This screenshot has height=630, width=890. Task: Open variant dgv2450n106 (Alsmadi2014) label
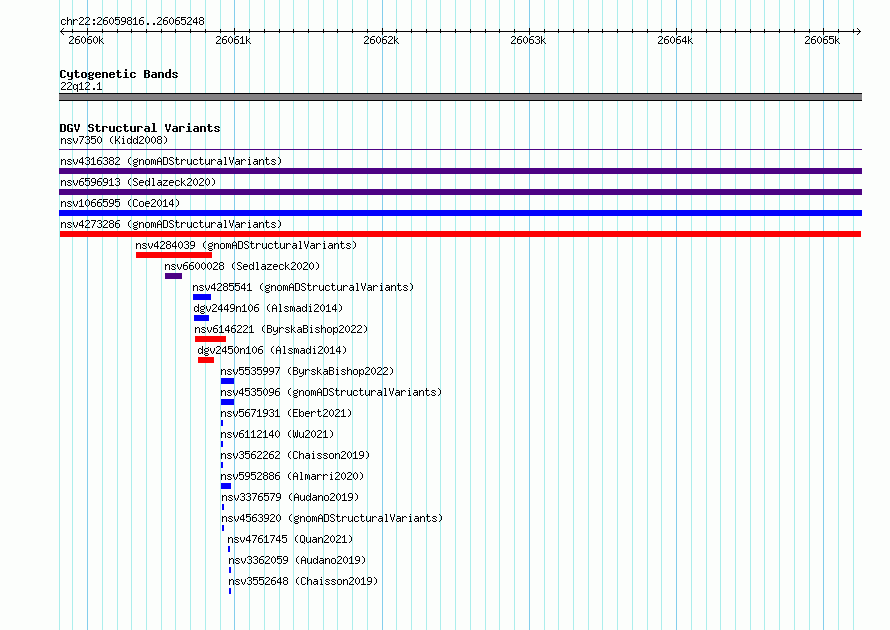(x=272, y=350)
